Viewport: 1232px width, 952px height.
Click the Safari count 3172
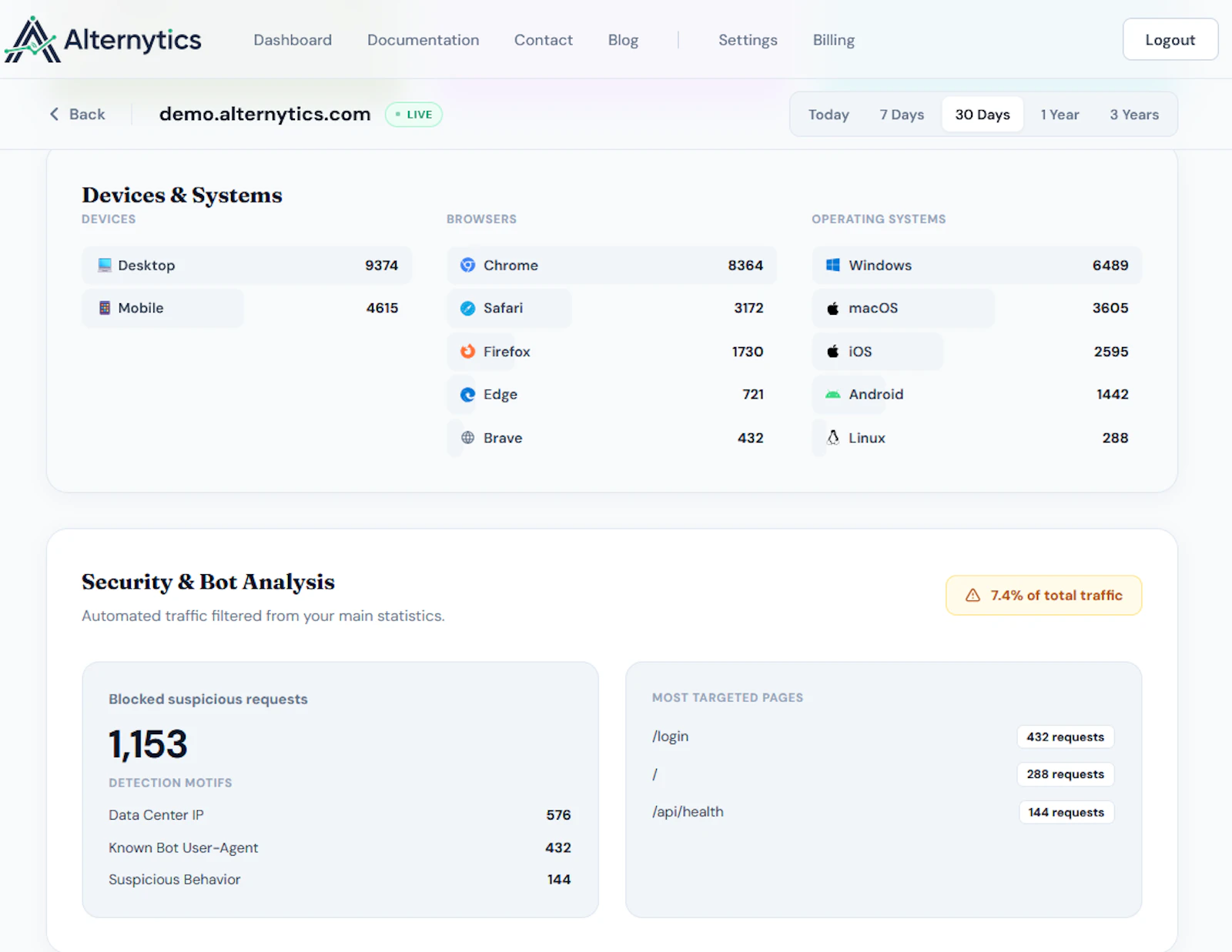pyautogui.click(x=748, y=308)
